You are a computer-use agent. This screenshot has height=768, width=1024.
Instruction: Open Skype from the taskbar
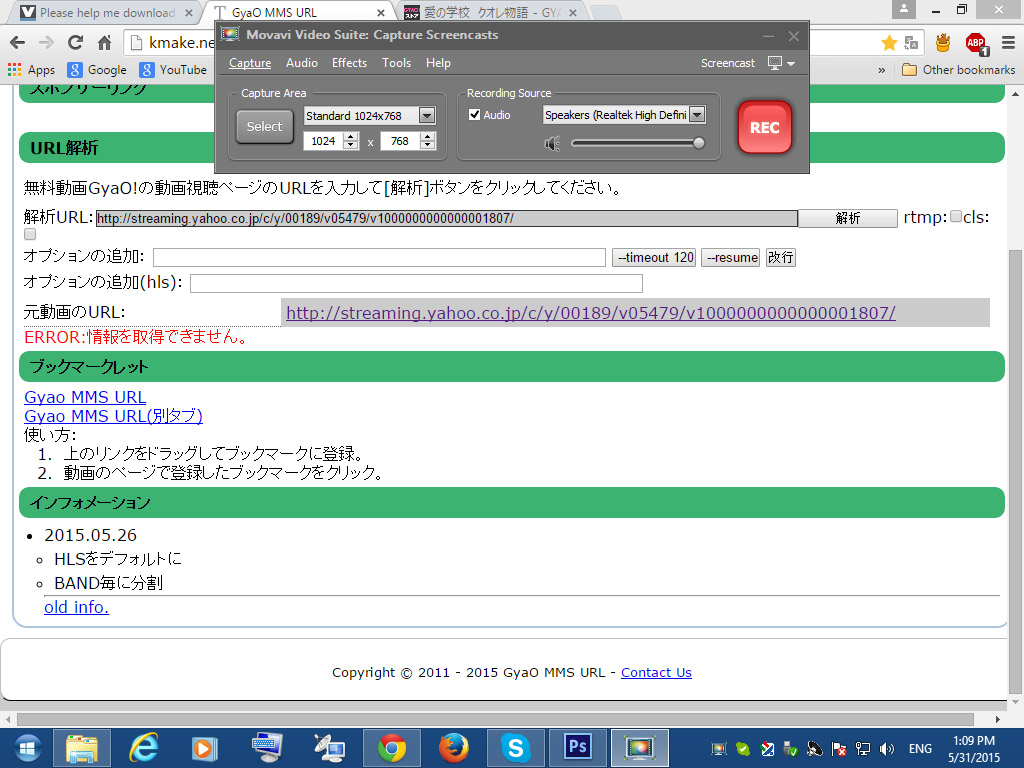point(516,748)
